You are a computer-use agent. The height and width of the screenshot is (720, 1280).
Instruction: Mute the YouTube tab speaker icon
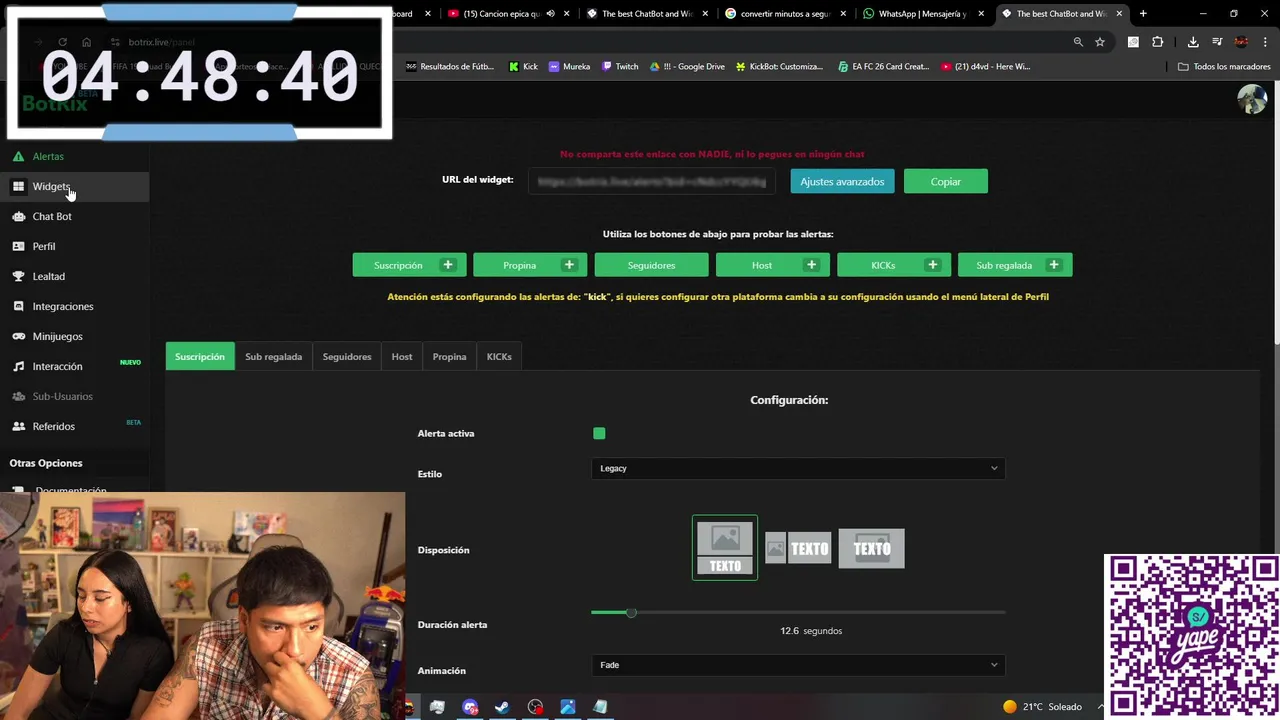tap(551, 14)
